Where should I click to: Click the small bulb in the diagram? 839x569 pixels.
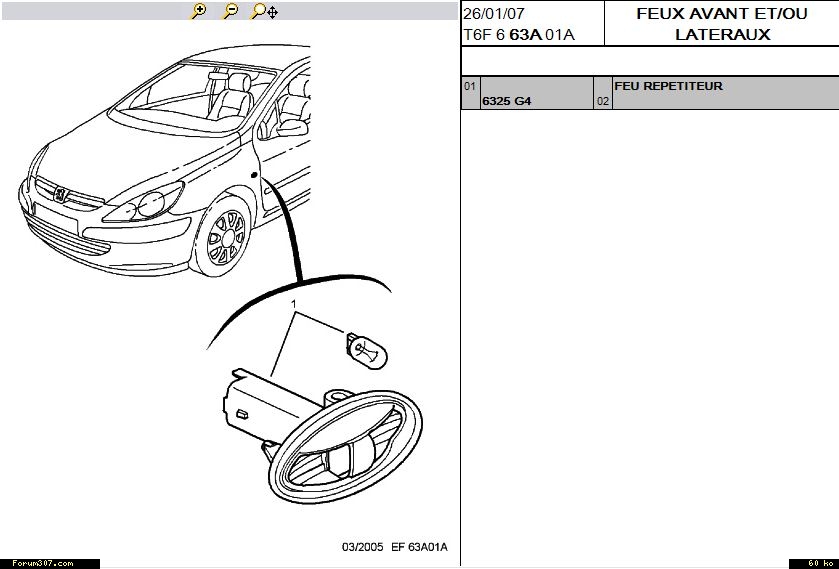(x=368, y=349)
